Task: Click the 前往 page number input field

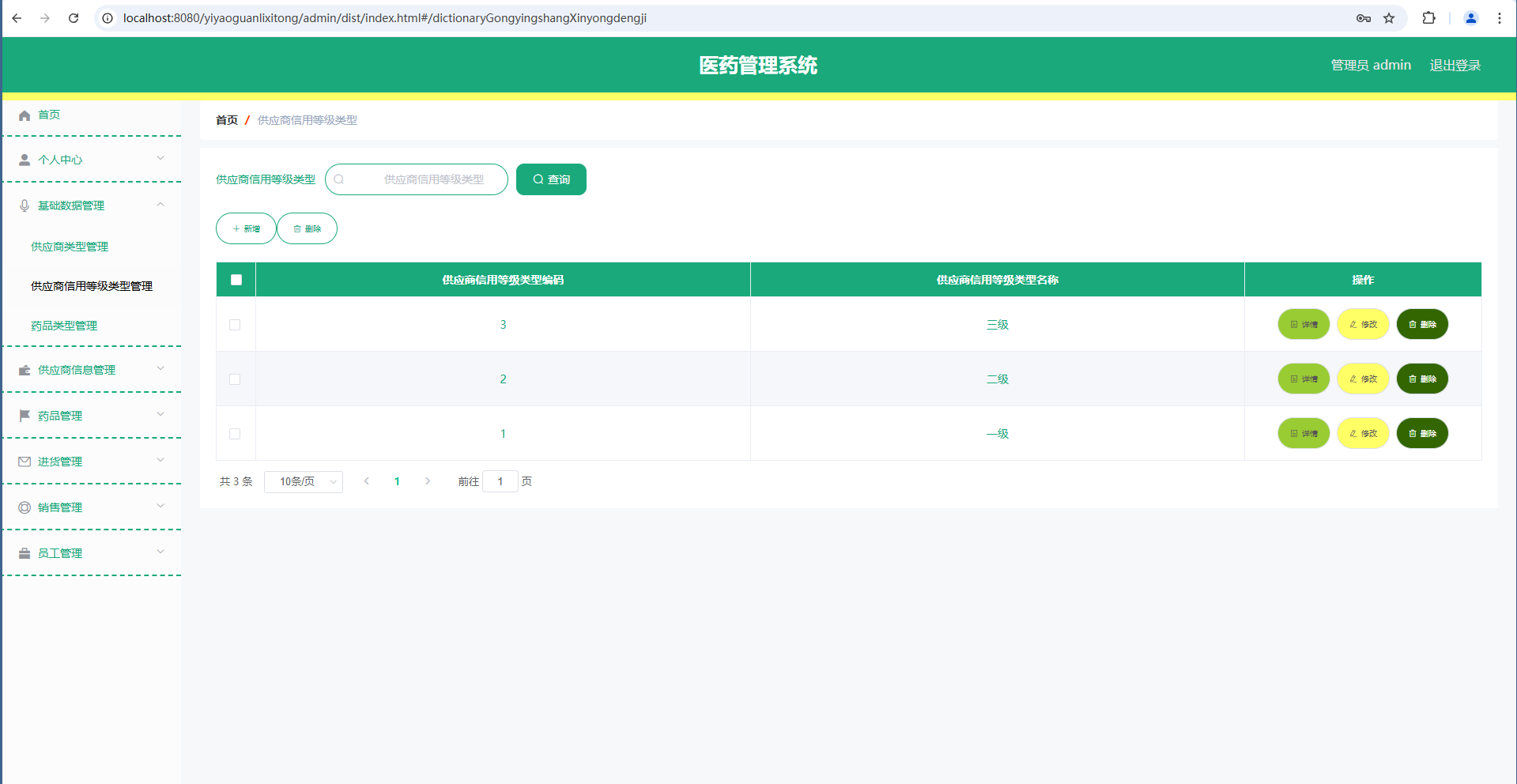Action: pos(500,481)
